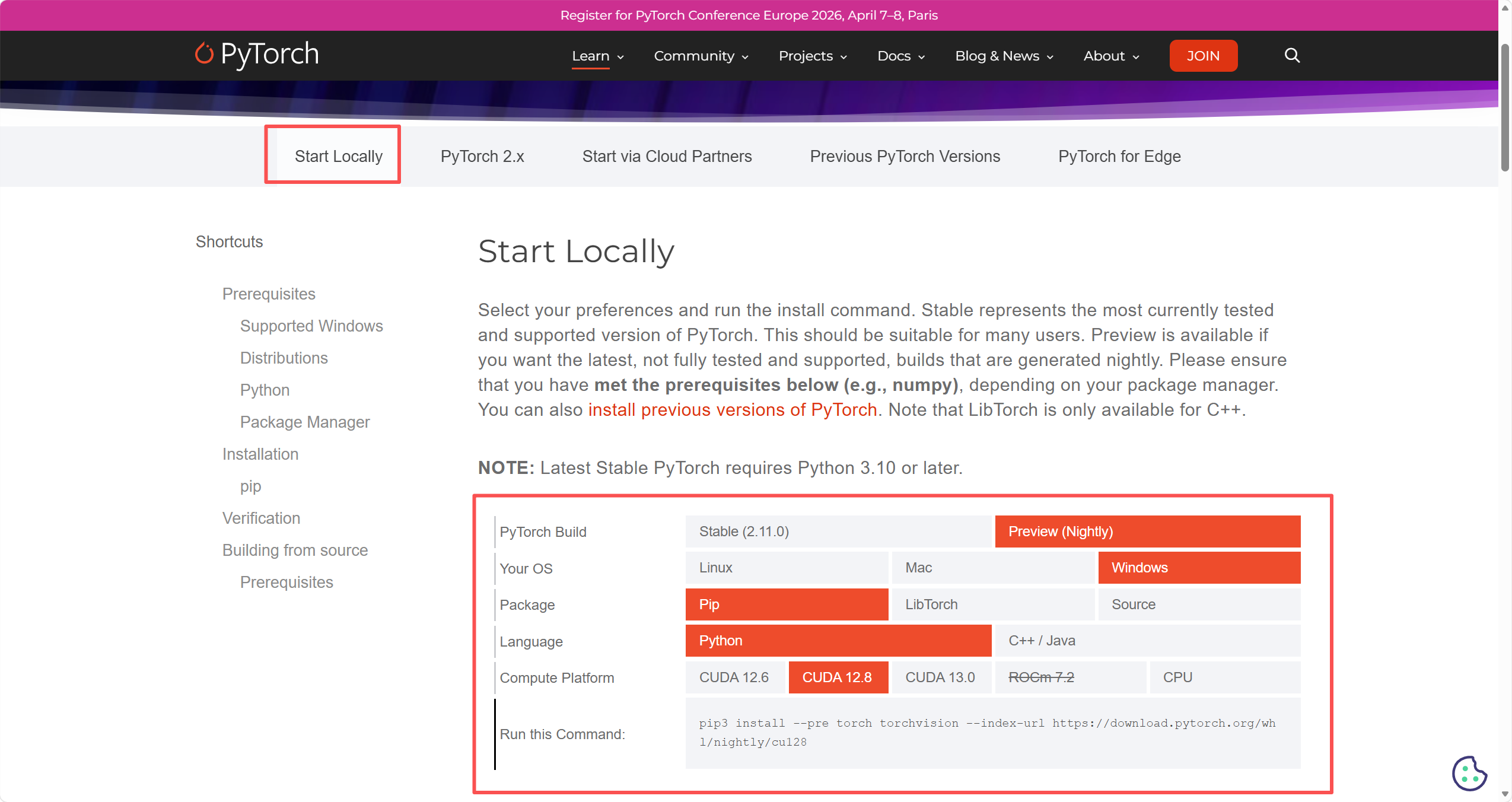The height and width of the screenshot is (802, 1512).
Task: Jump to Verification shortcut
Action: tap(261, 518)
